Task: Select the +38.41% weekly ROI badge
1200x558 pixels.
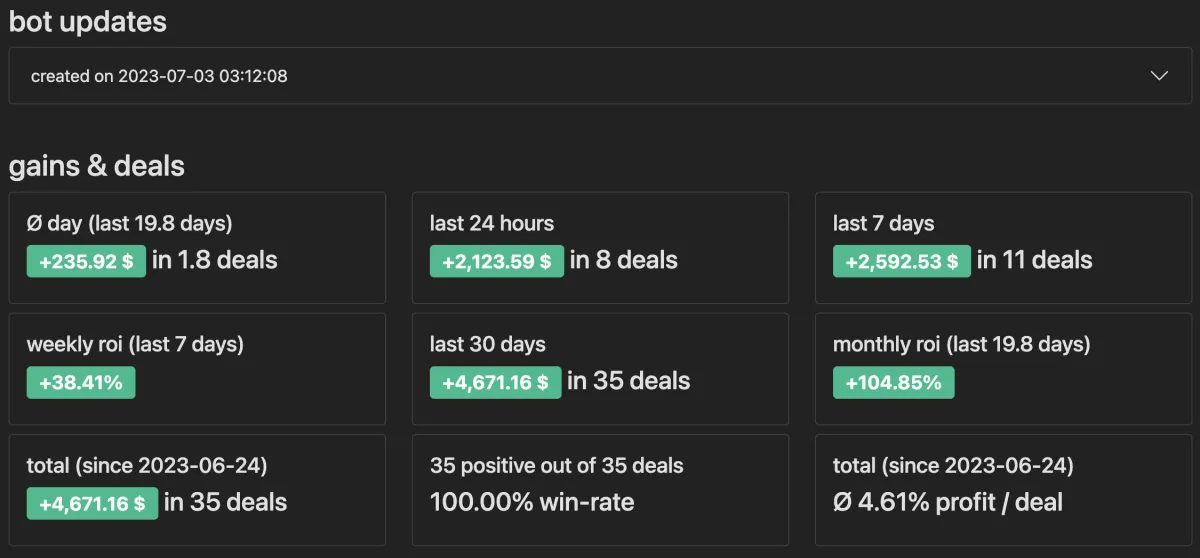Action: point(81,383)
